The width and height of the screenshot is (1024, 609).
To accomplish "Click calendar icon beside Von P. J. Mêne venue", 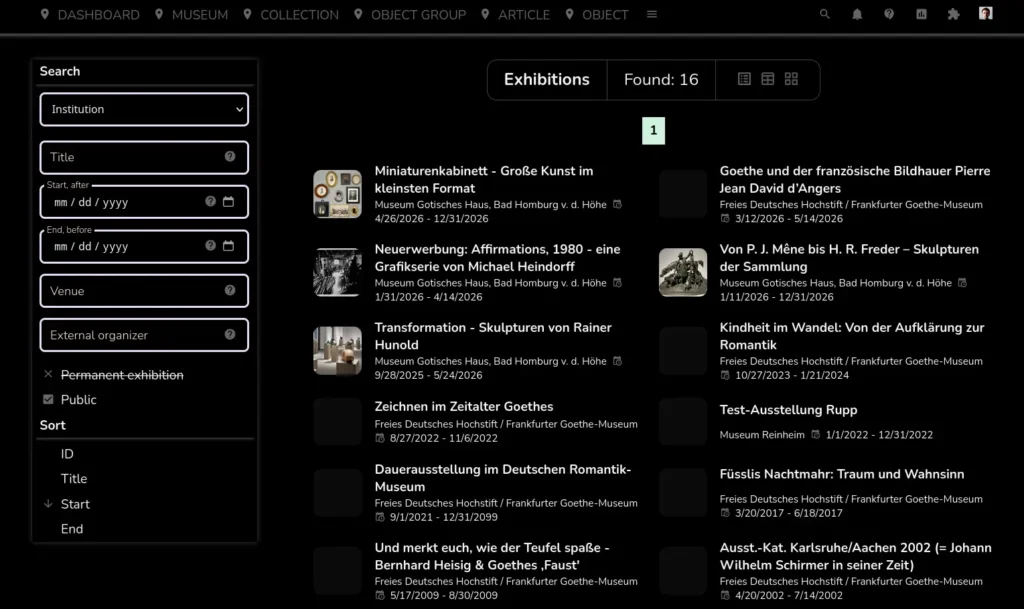I will tap(962, 283).
